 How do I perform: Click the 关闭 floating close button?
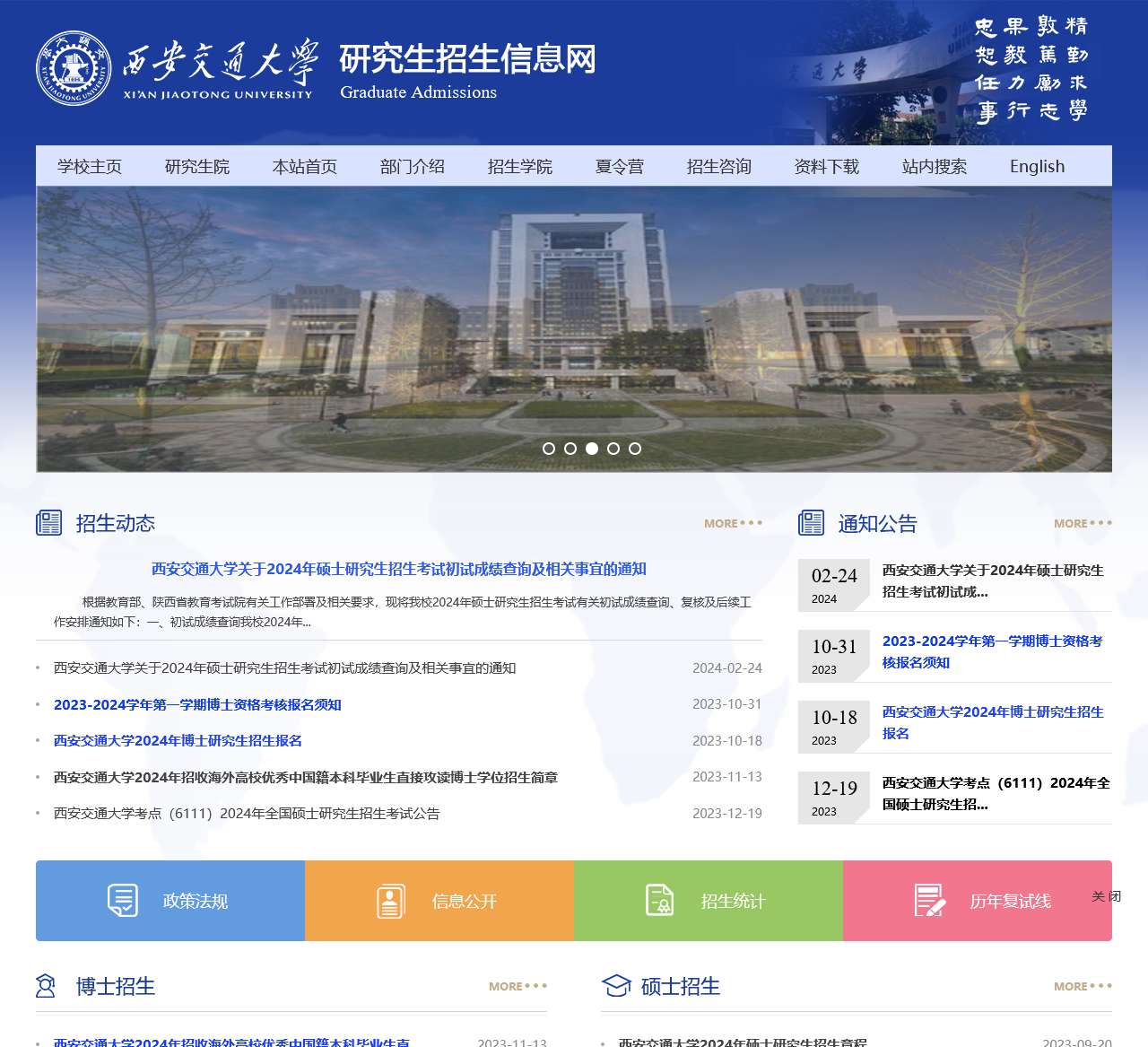(1107, 896)
